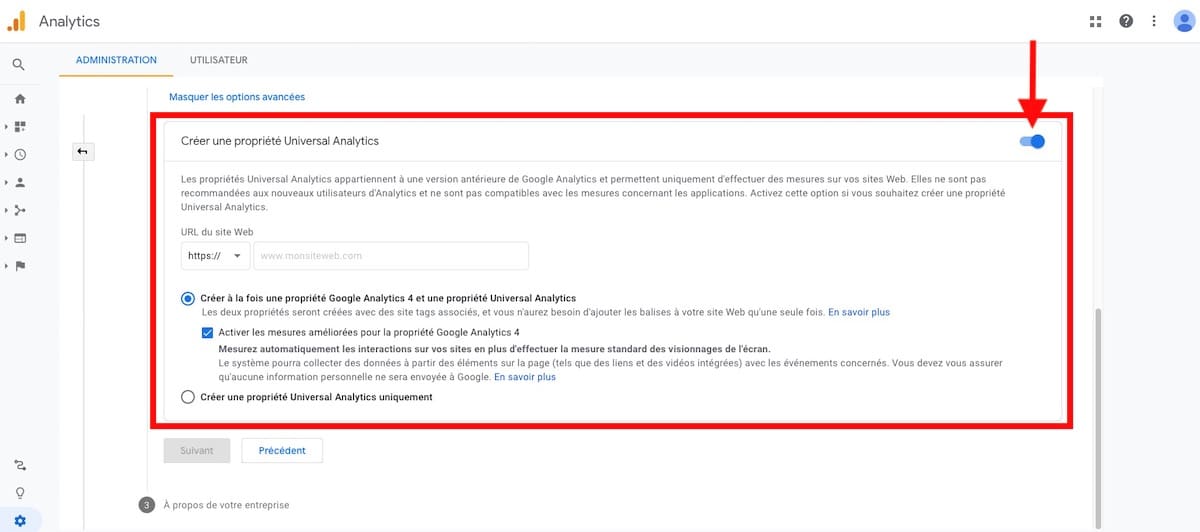Click Masquer les options avancées link

click(x=237, y=97)
